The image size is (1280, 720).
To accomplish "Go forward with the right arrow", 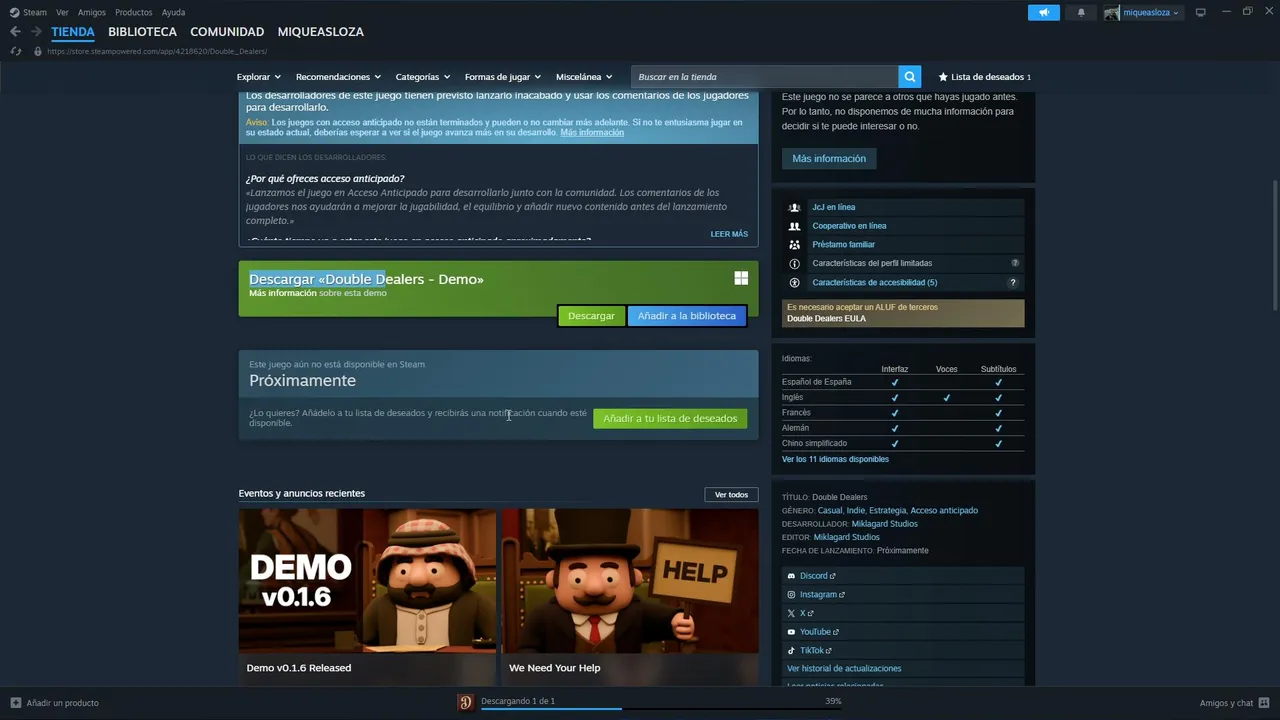I will [x=36, y=32].
